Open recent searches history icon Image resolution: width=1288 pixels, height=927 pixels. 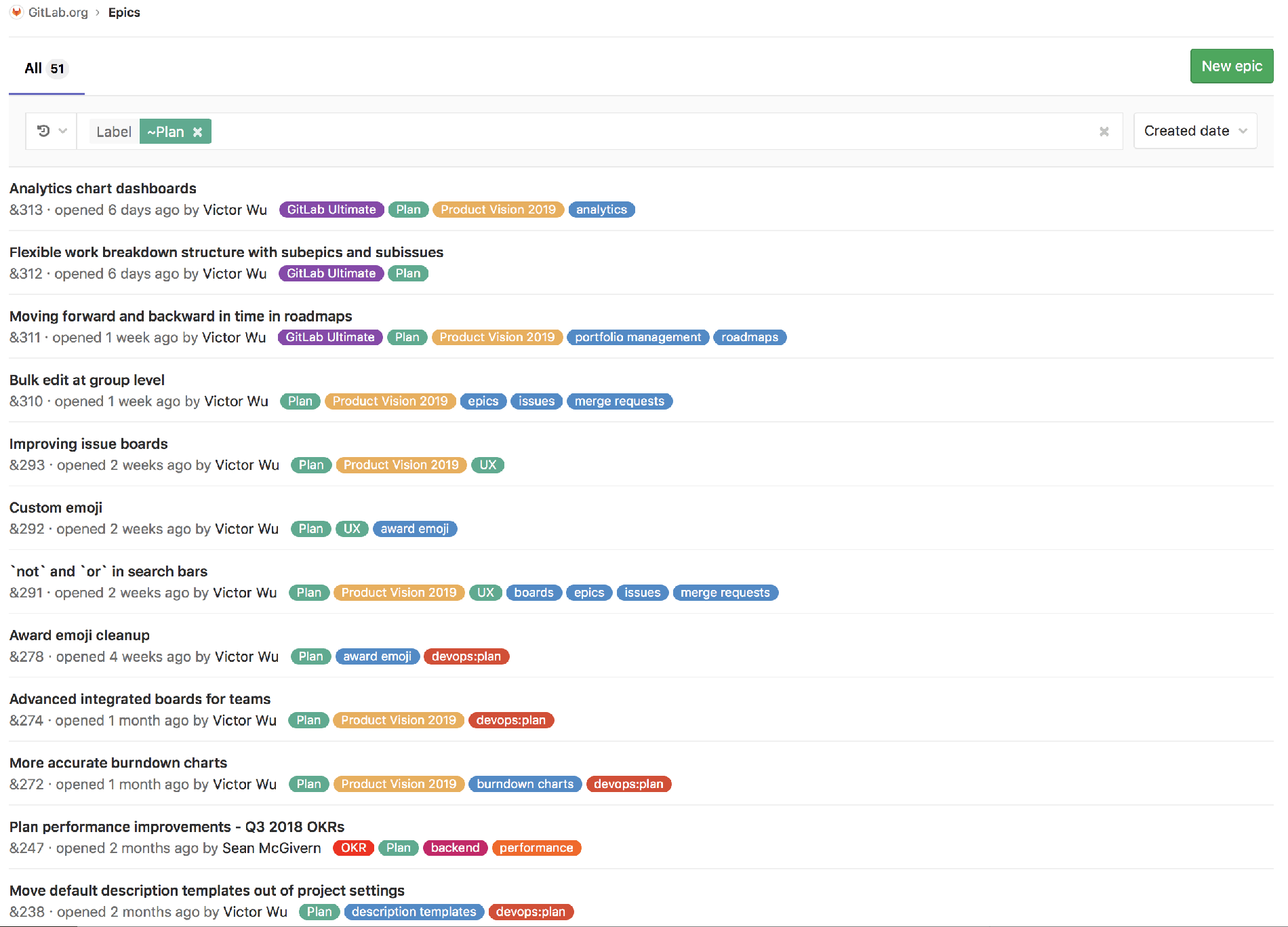pos(43,131)
